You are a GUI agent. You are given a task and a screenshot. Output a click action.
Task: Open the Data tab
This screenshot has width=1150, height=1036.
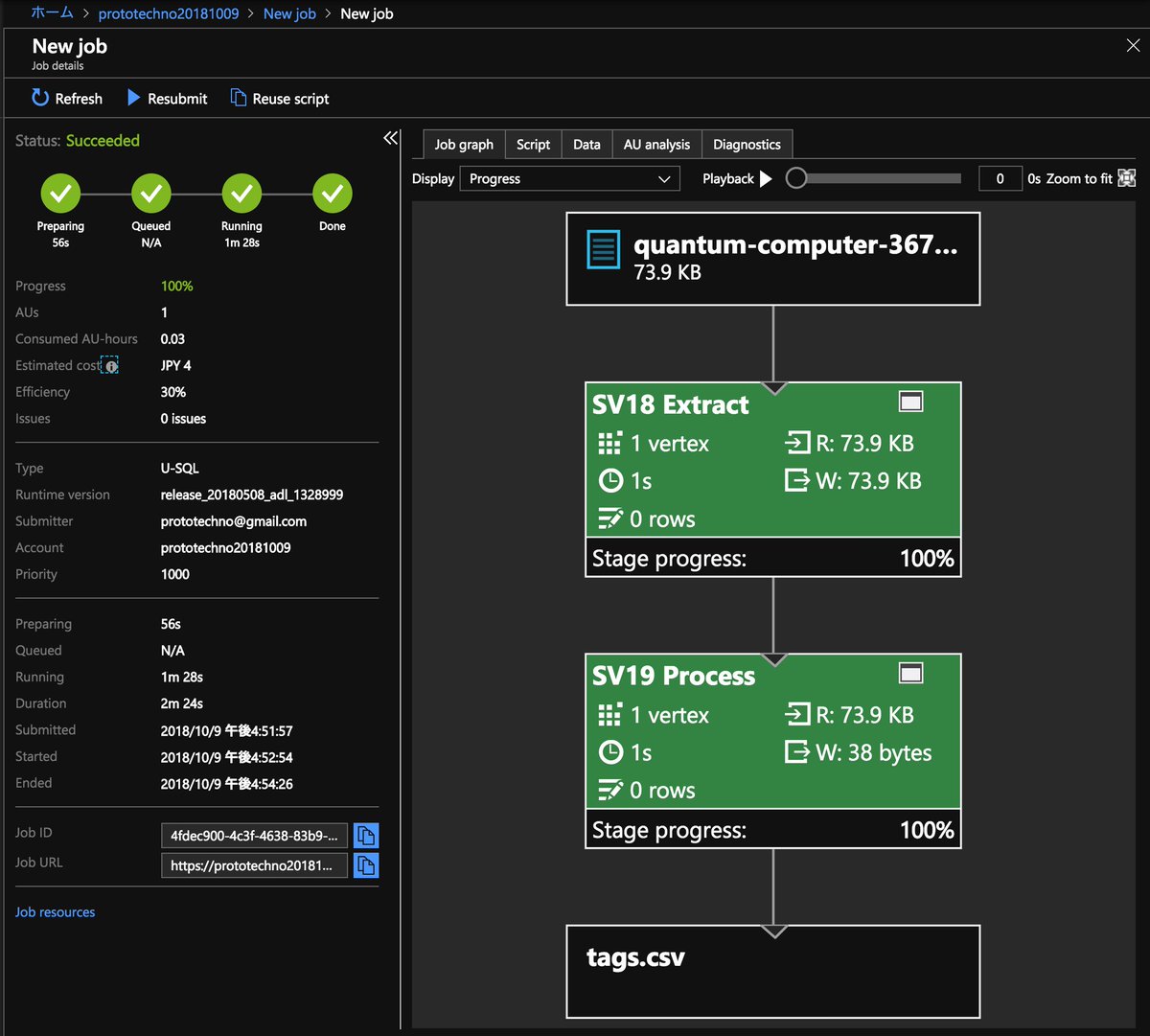(586, 145)
